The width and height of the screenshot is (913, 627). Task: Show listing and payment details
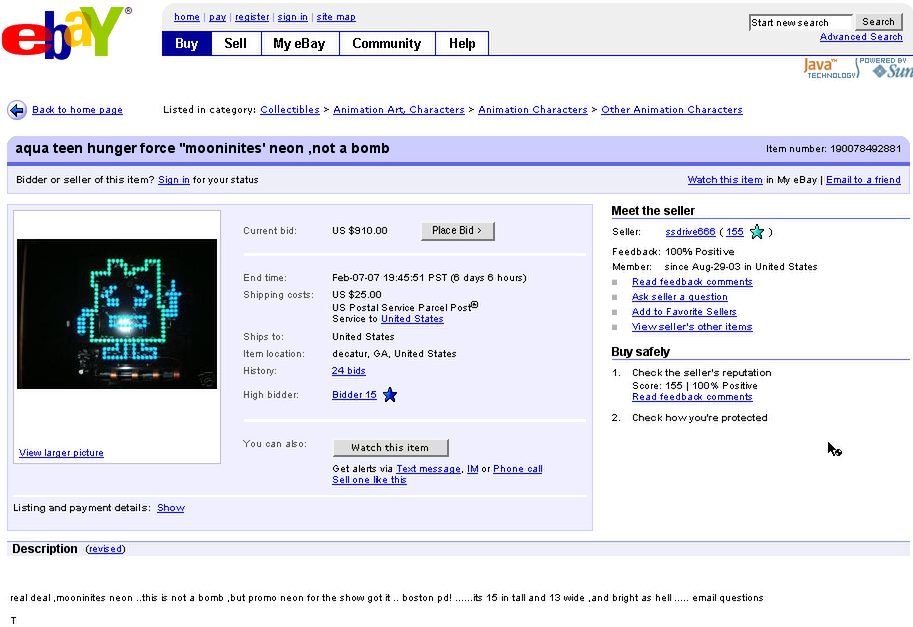[x=170, y=508]
